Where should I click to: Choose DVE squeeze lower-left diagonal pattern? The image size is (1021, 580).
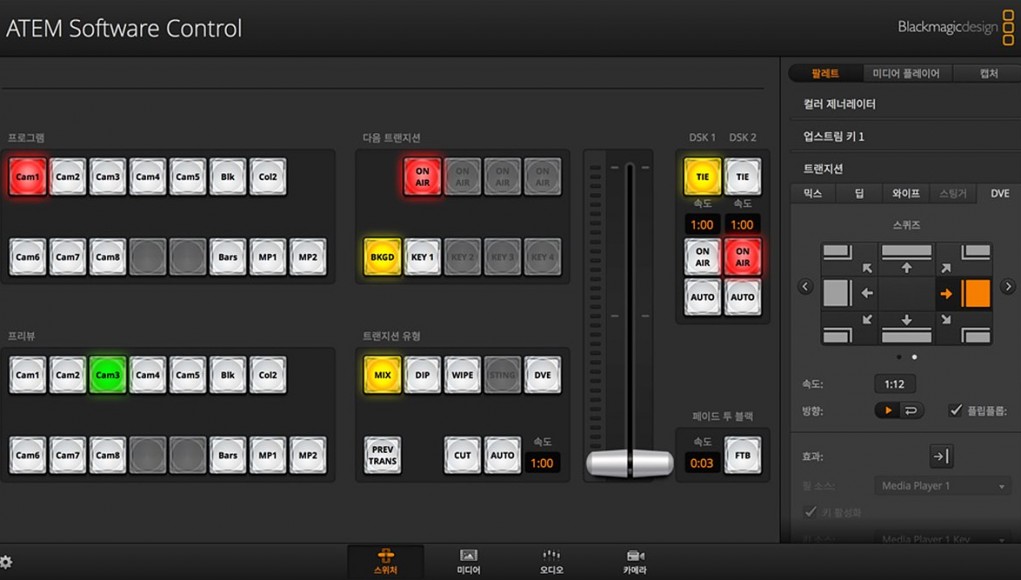click(x=848, y=327)
